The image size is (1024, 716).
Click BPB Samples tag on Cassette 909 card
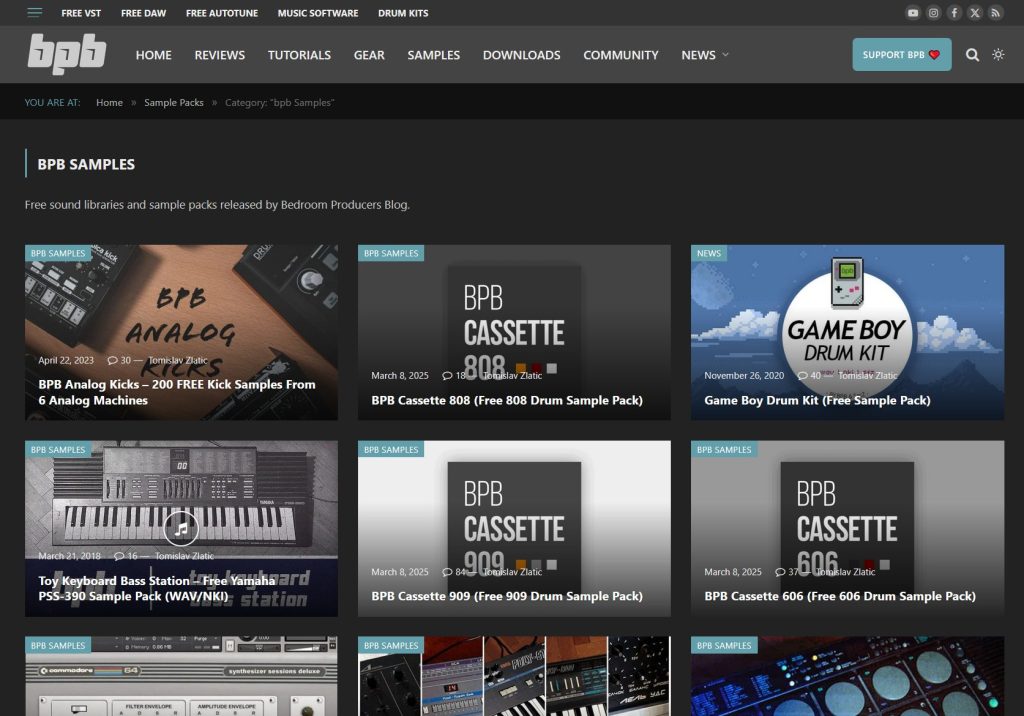391,449
